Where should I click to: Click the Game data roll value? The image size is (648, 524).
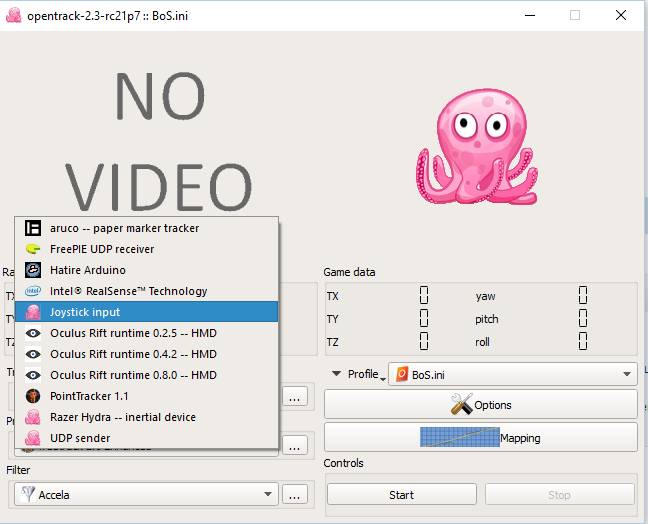tap(583, 341)
